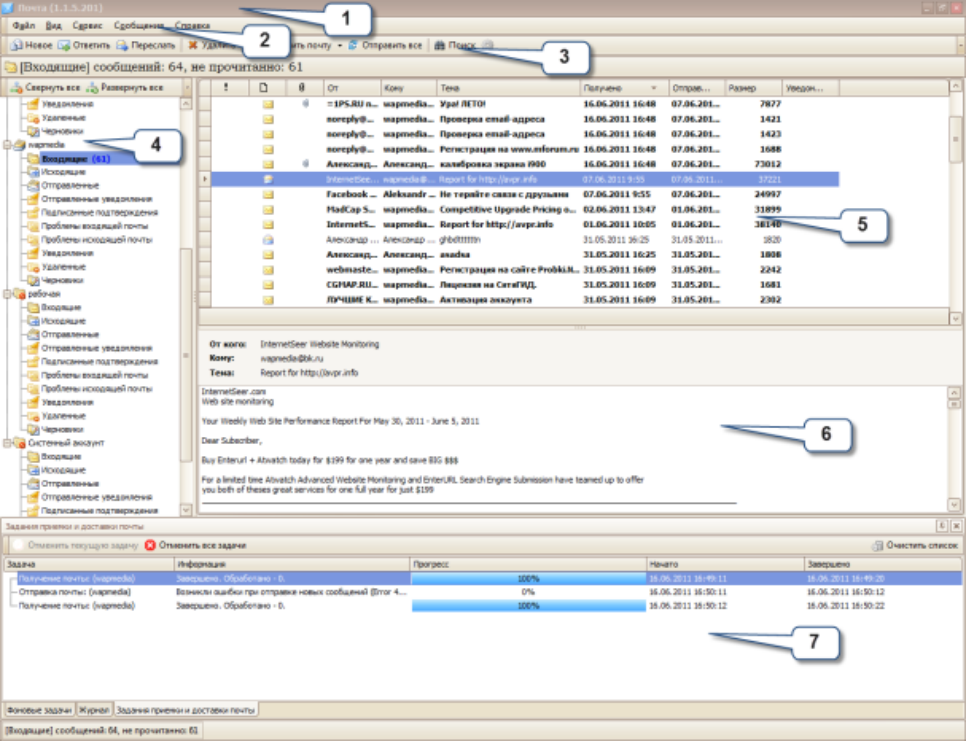Select Исходящие folder under wapmedia
This screenshot has width=967, height=741.
[x=63, y=172]
